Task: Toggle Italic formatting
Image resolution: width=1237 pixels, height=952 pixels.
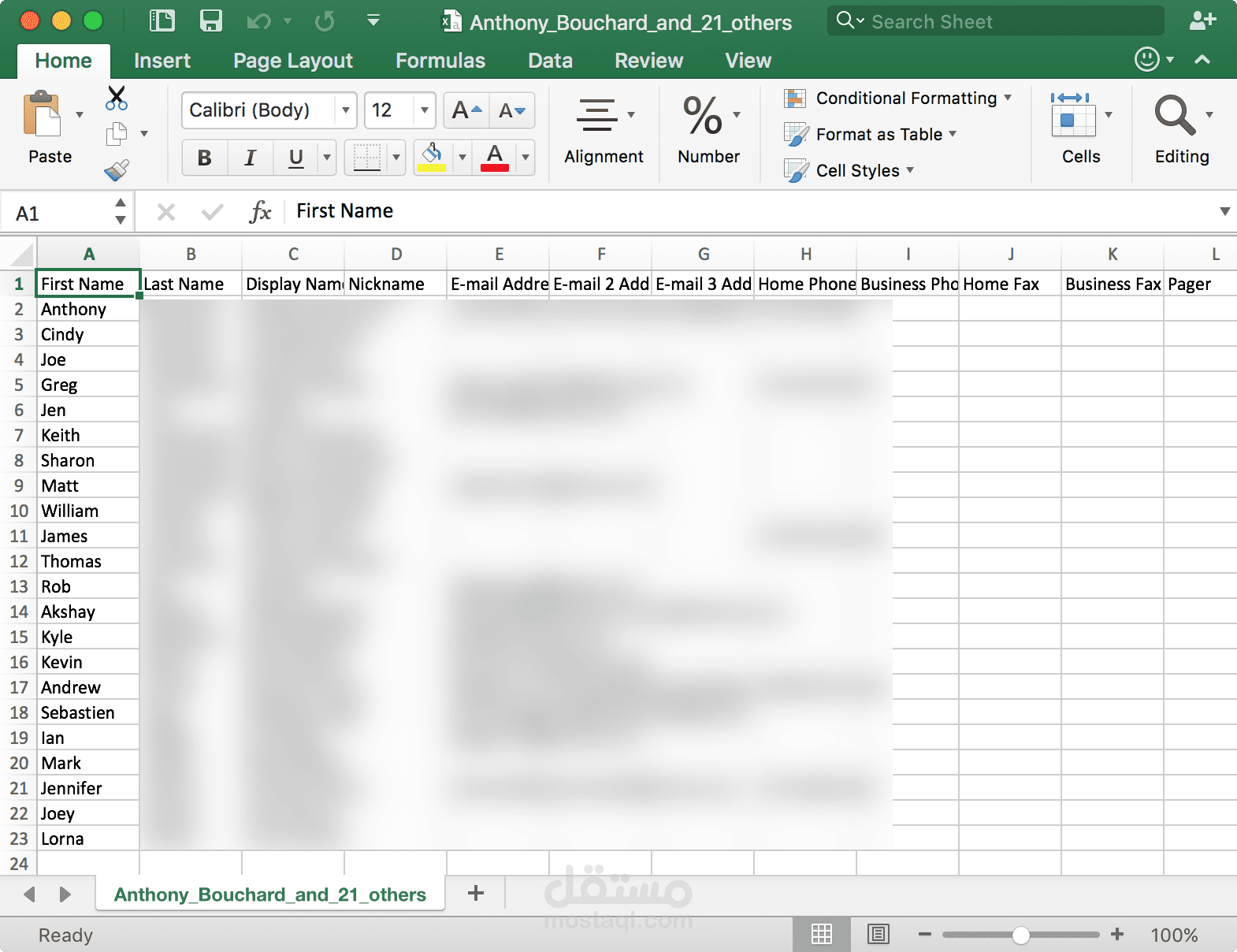Action: pyautogui.click(x=251, y=158)
